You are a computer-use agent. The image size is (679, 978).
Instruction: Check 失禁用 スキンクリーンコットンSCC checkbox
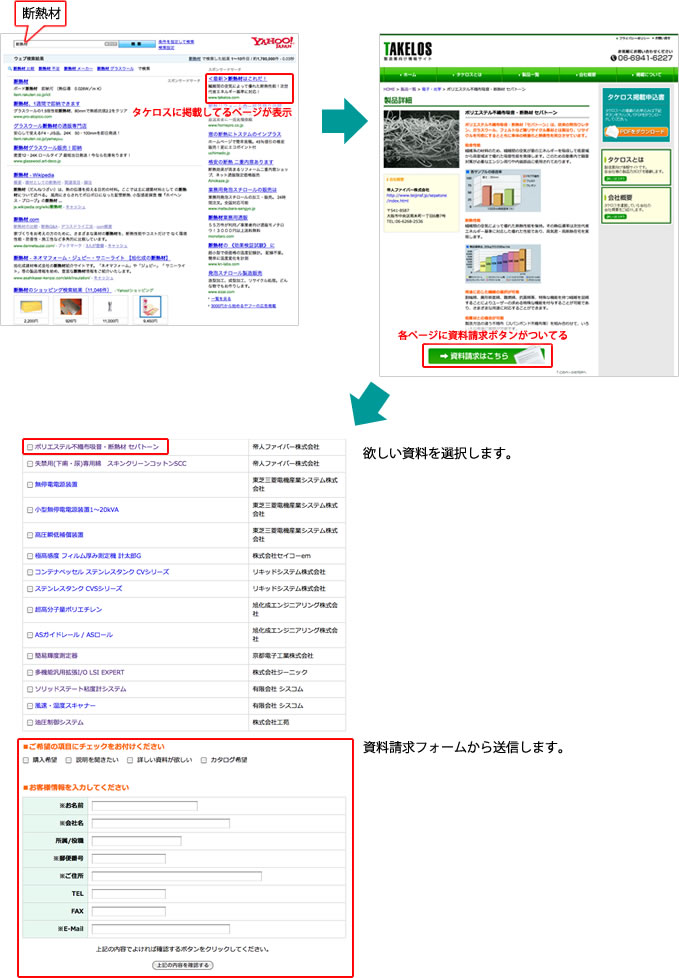[29, 464]
